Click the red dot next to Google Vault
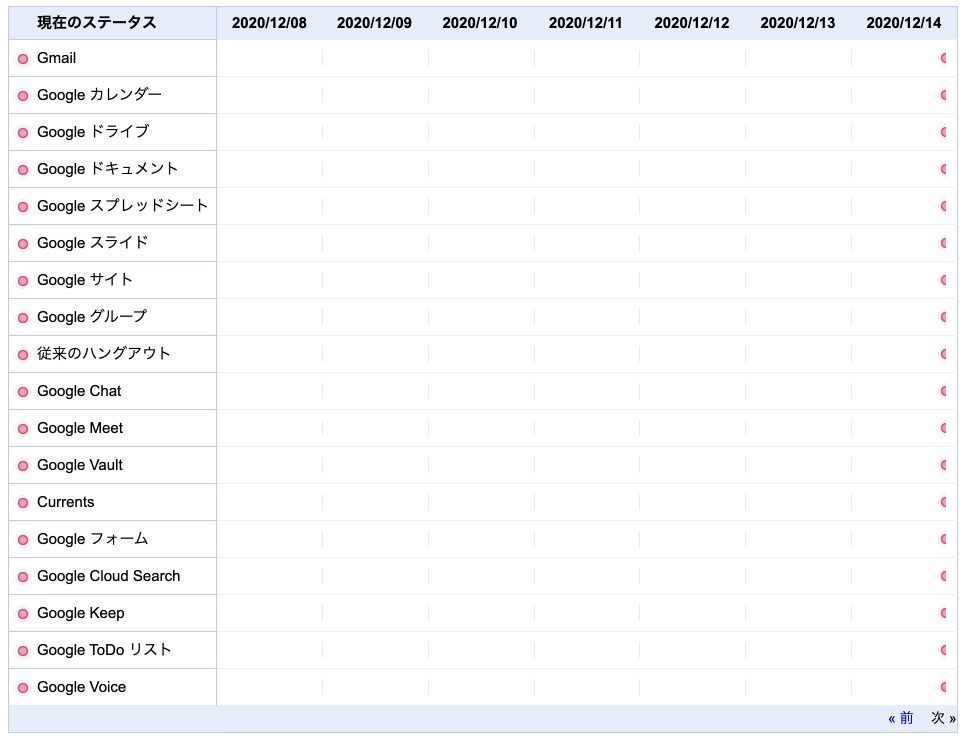This screenshot has height=745, width=969. (x=23, y=466)
